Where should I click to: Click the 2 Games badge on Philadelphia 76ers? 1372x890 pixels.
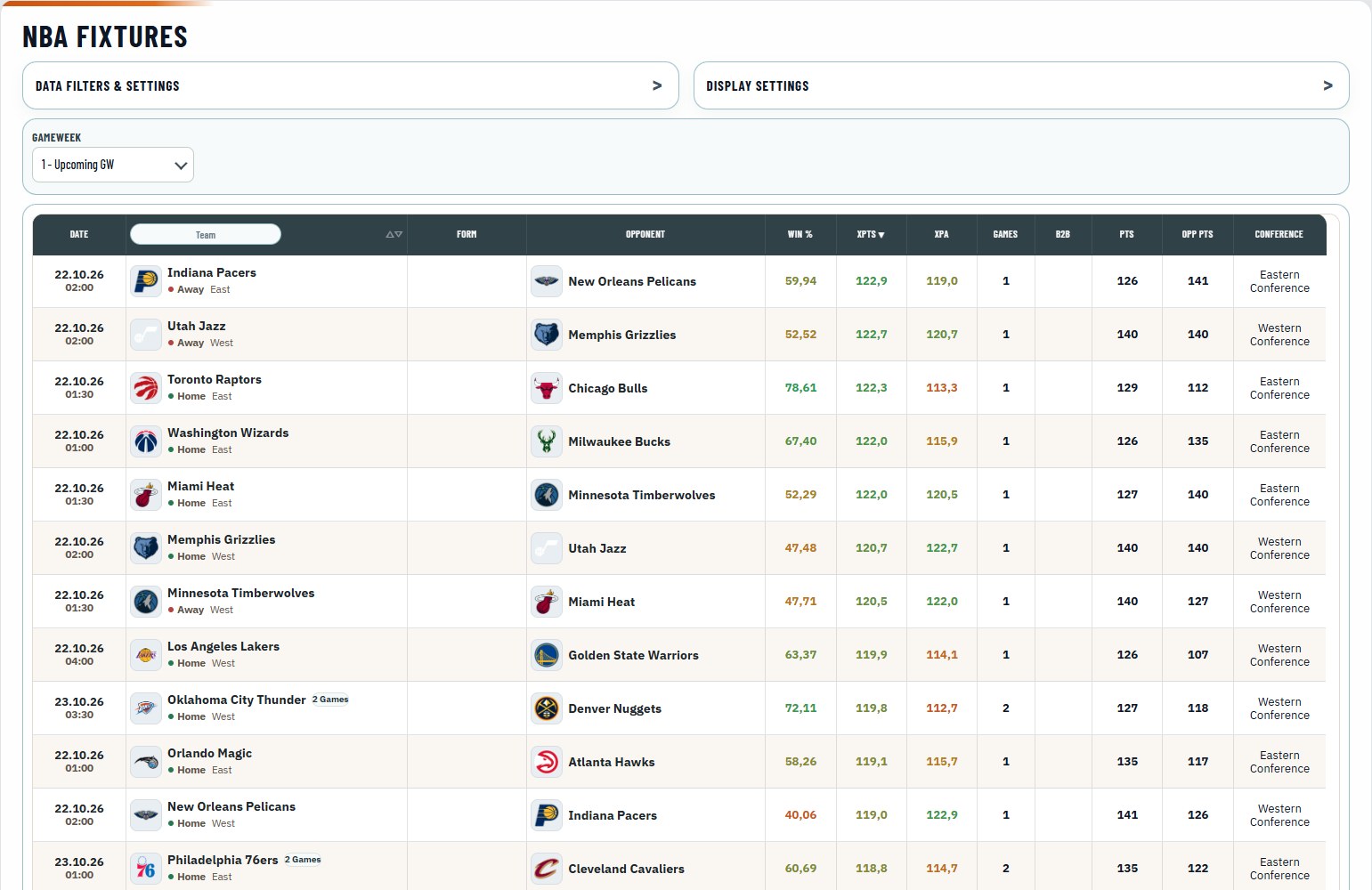303,860
